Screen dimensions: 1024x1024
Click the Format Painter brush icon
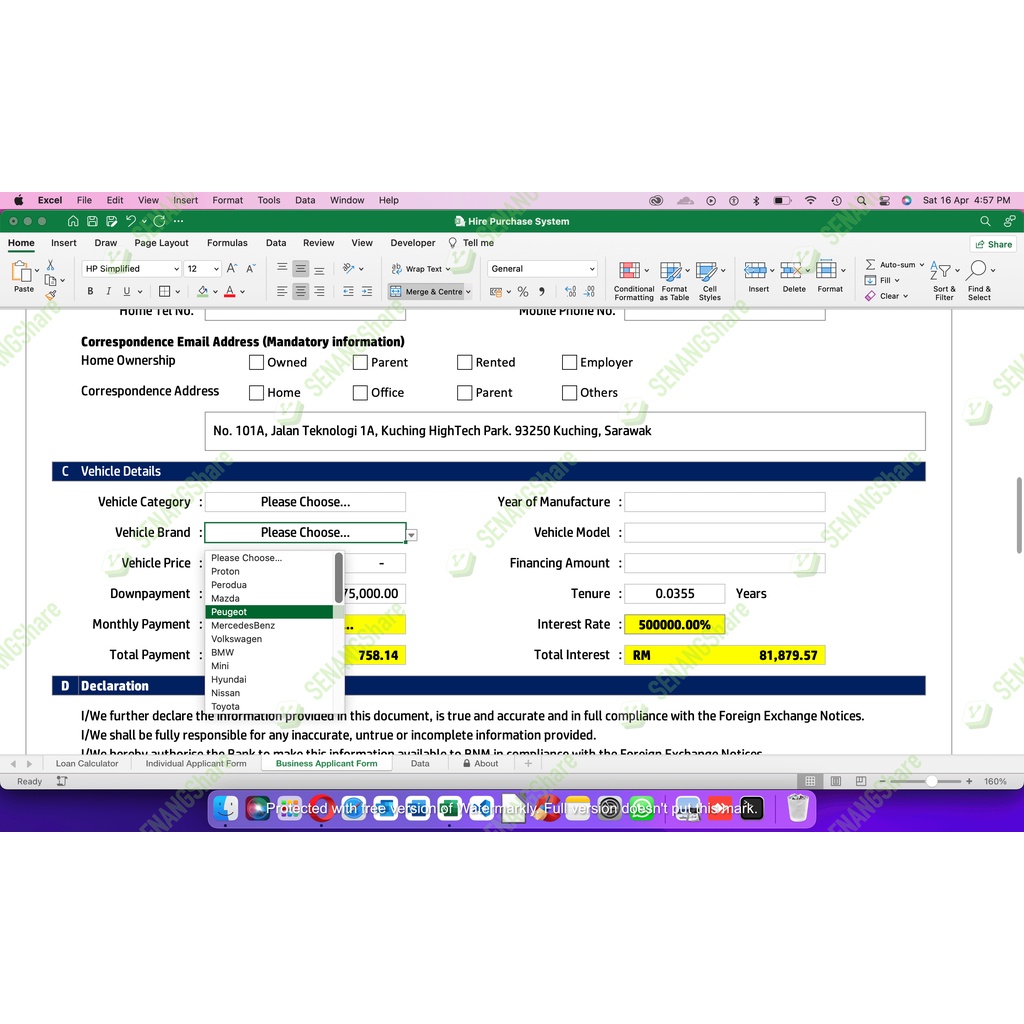pos(51,295)
